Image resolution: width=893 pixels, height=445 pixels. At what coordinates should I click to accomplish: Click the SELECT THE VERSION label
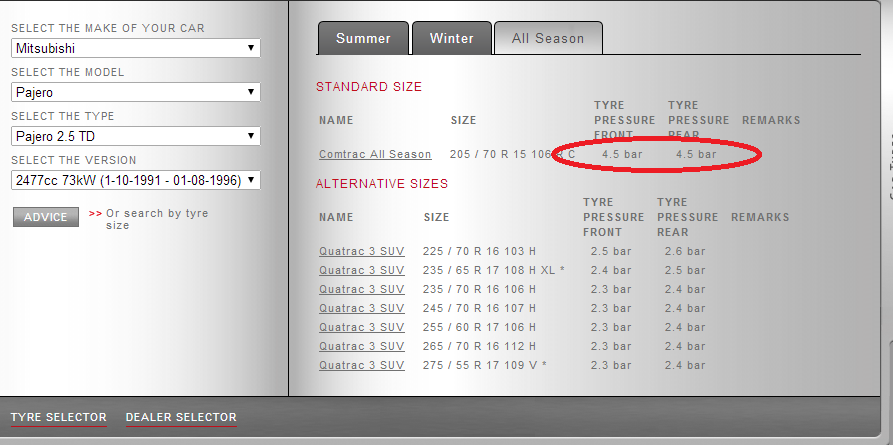pyautogui.click(x=74, y=161)
